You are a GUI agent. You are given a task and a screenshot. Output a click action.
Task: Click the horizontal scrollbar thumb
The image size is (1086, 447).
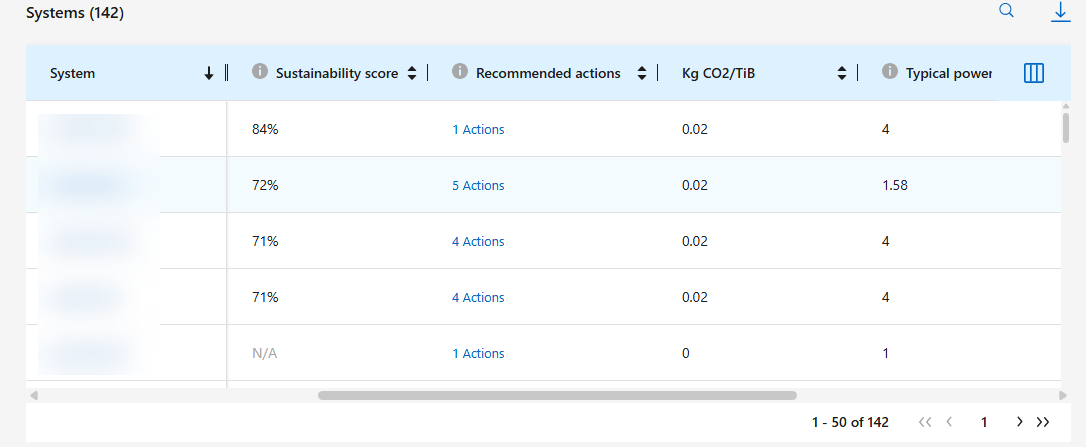[x=556, y=396]
